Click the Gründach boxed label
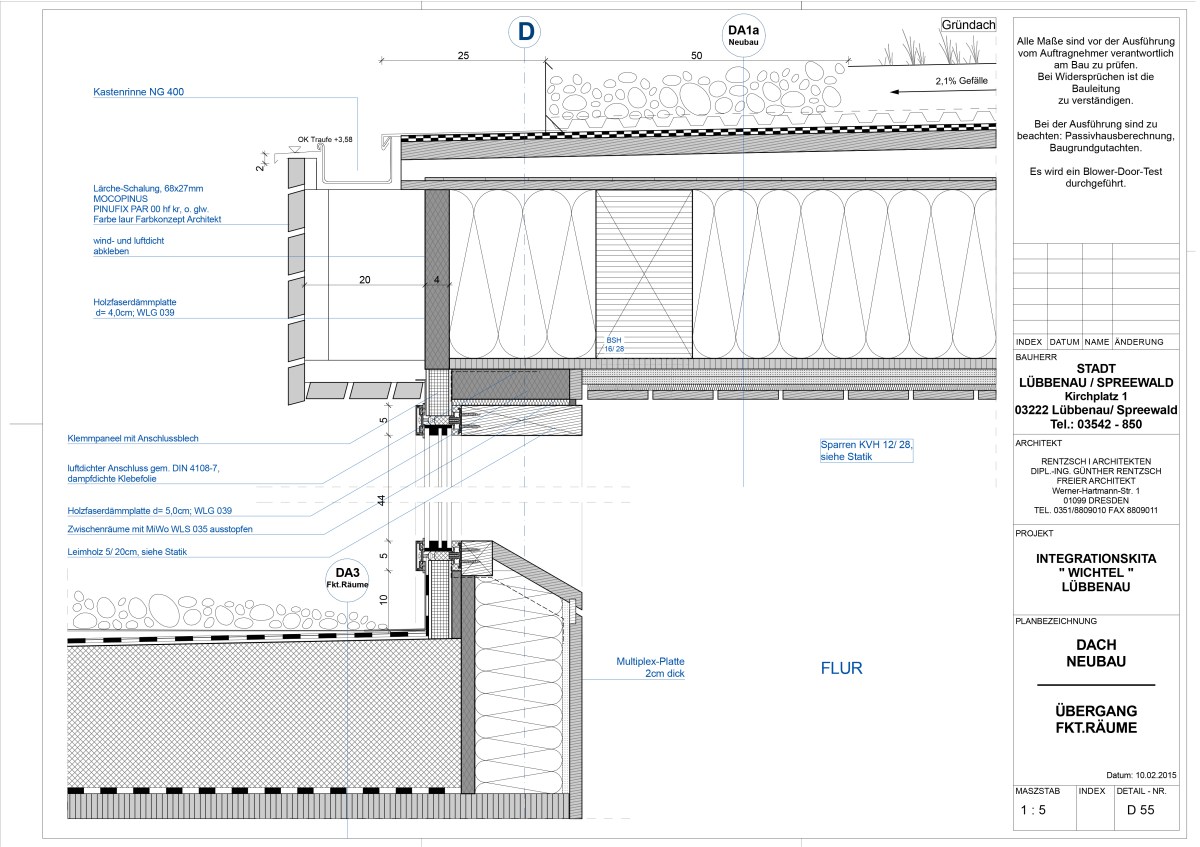Viewport: 1200px width, 847px height. coord(968,25)
